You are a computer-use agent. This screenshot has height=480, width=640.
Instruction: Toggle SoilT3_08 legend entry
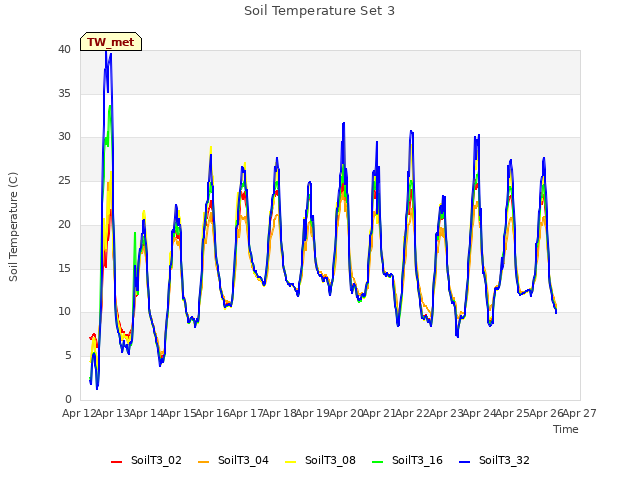click(320, 460)
